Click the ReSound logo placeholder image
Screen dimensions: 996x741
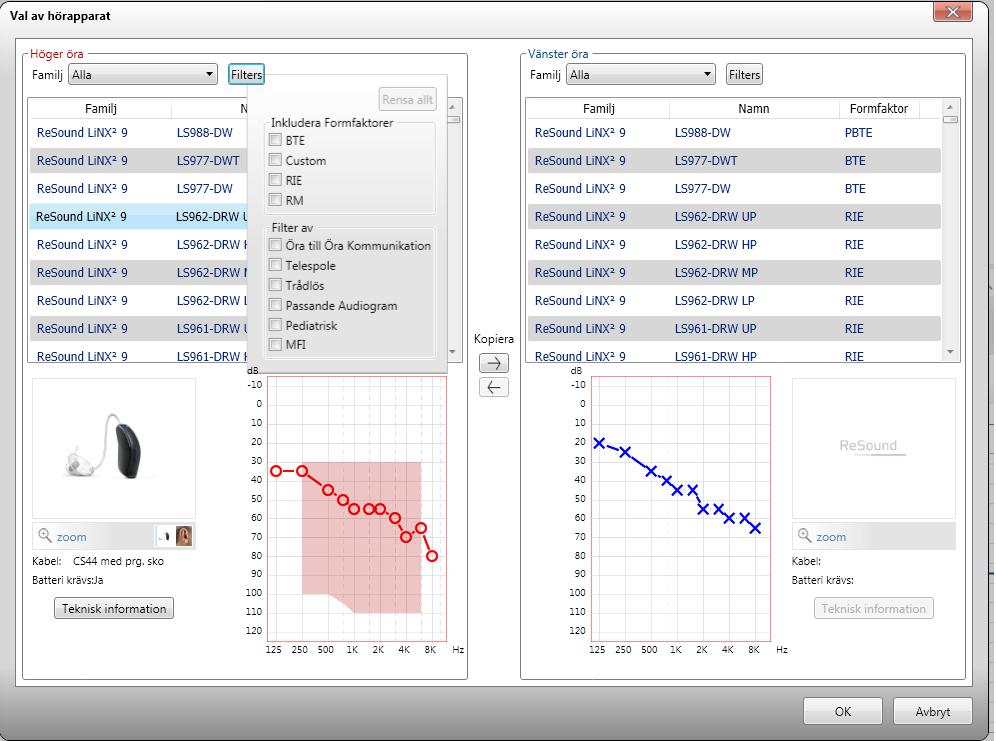click(873, 448)
